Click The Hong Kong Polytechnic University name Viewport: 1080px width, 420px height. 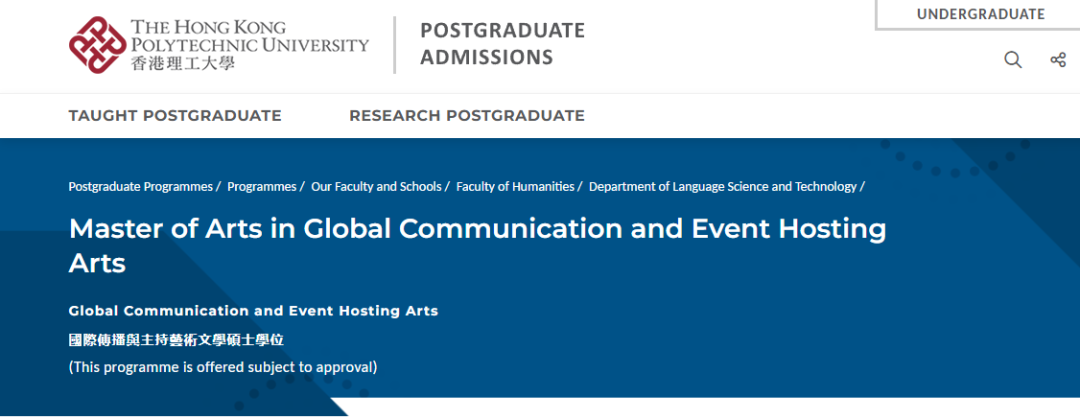249,36
